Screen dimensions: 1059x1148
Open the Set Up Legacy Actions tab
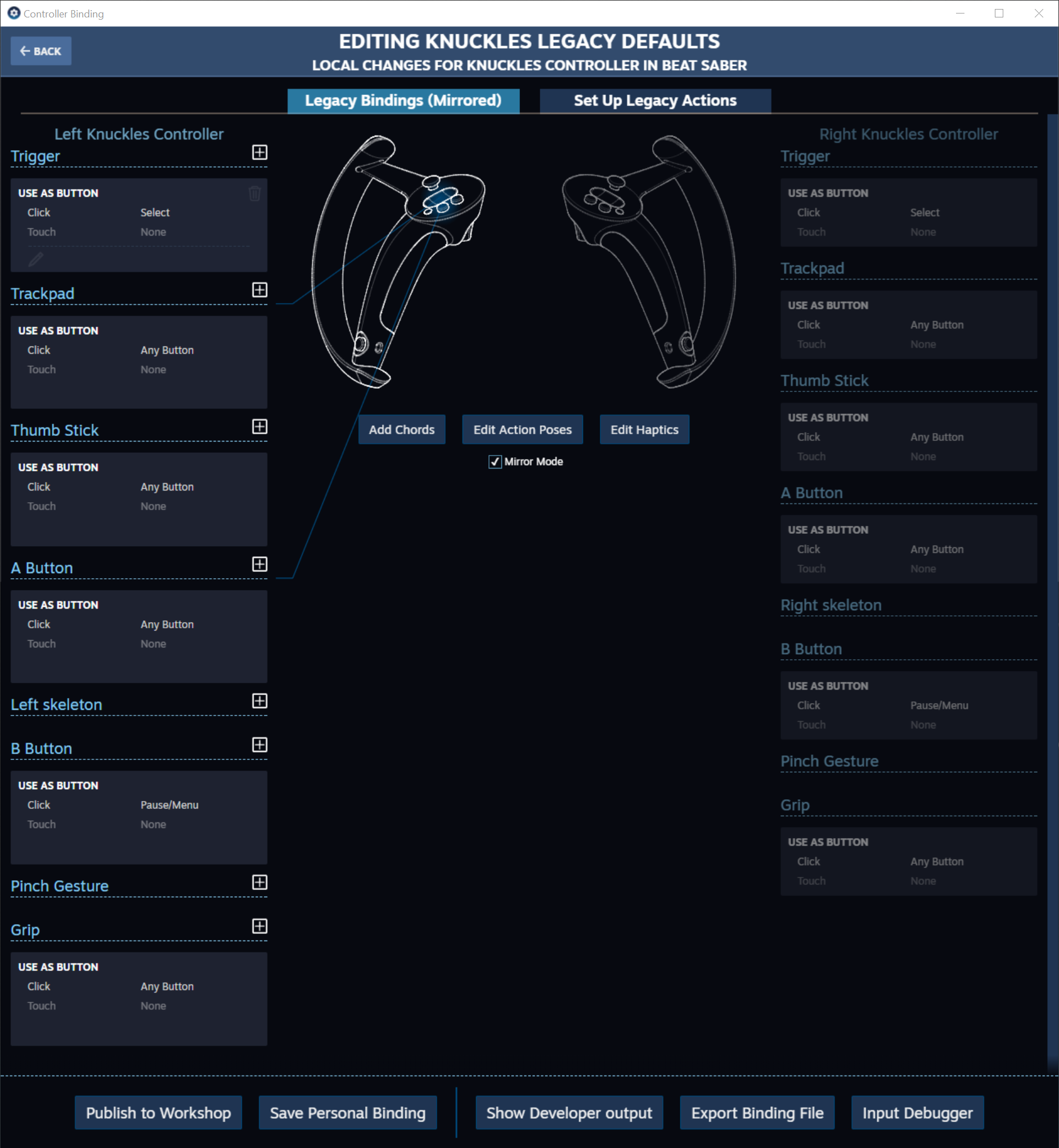pyautogui.click(x=656, y=101)
